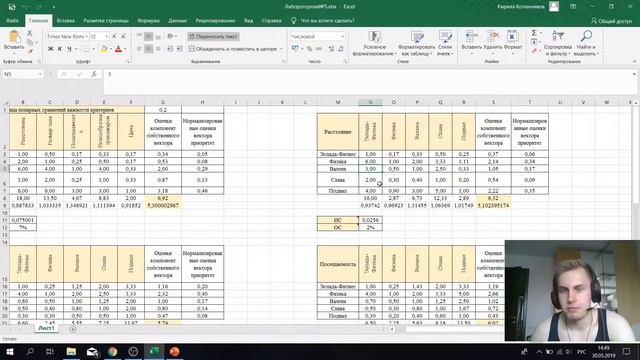Toggle Align Left horizontal alignment
This screenshot has width=640, height=360.
[x=139, y=49]
